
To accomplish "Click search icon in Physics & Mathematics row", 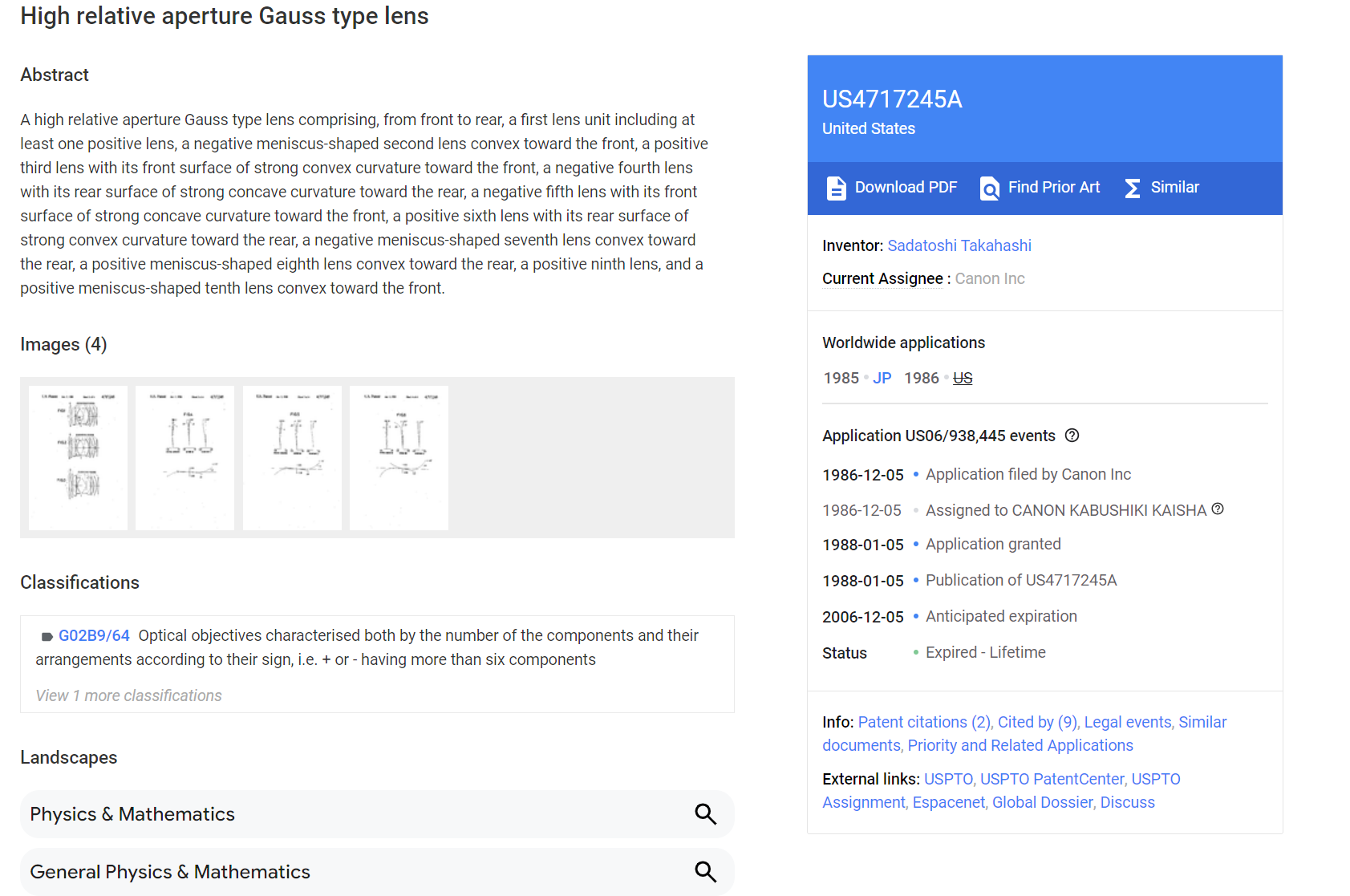I will pos(705,814).
